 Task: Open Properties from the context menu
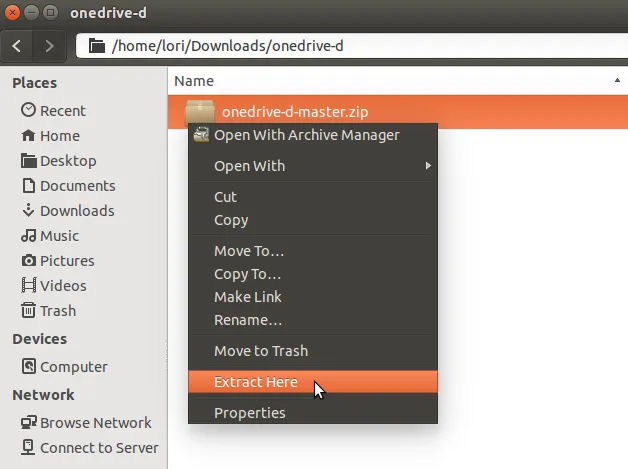coord(313,413)
